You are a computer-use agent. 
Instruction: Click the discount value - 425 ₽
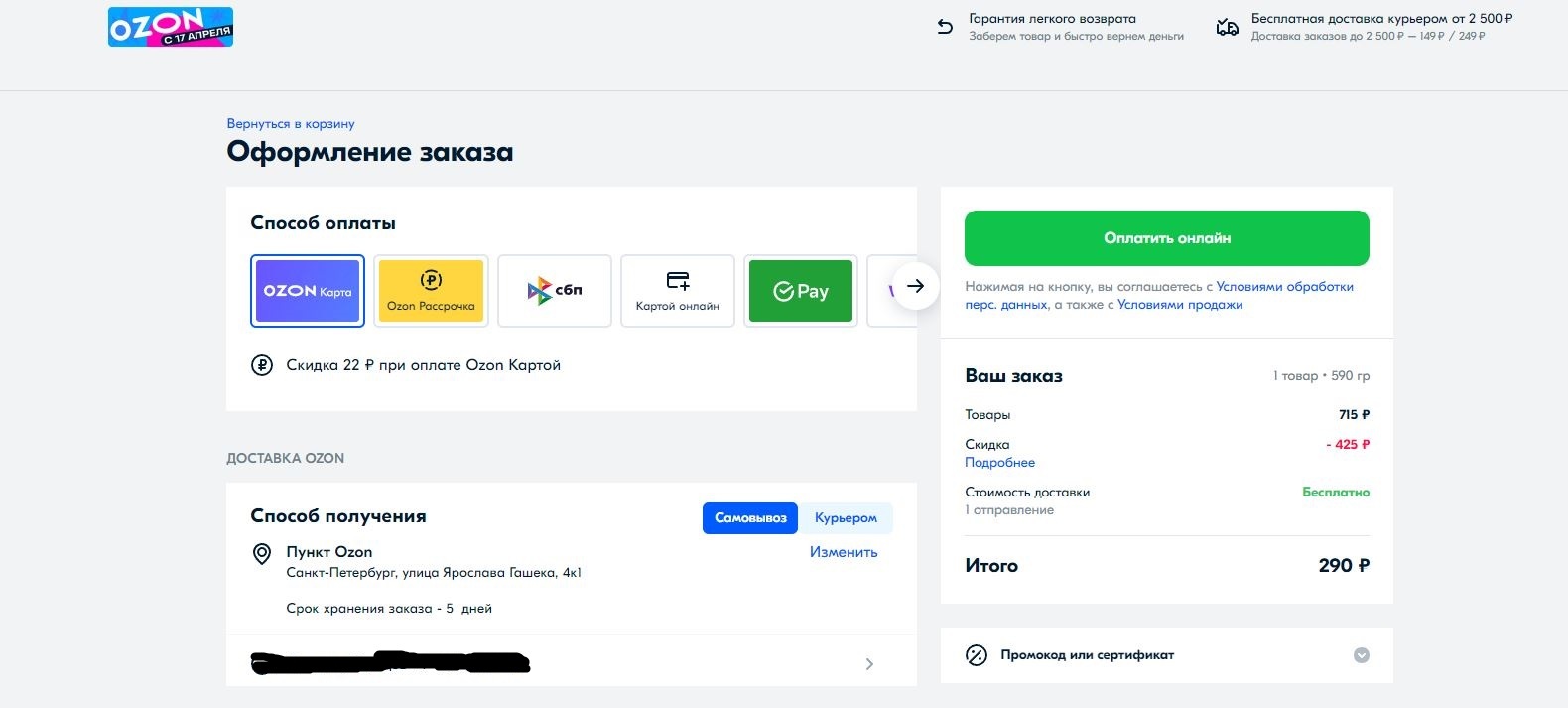(1348, 445)
